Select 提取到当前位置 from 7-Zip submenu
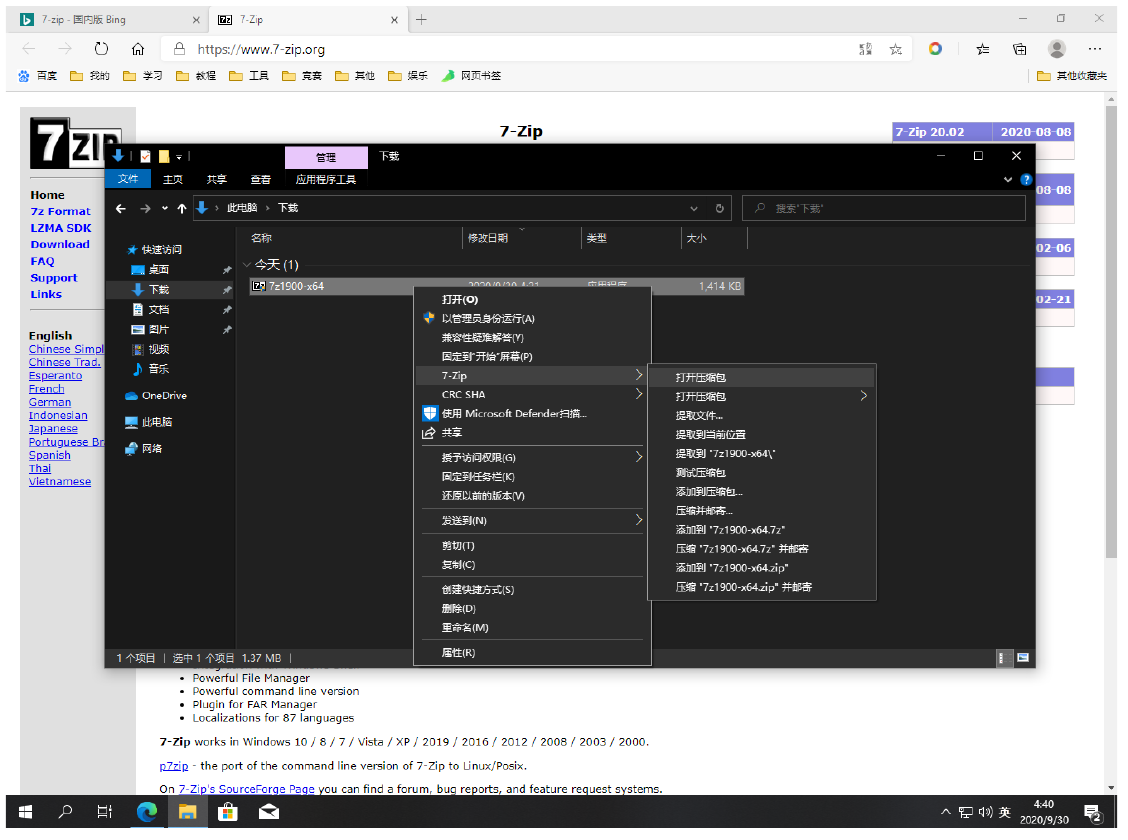This screenshot has height=840, width=1128. (710, 435)
